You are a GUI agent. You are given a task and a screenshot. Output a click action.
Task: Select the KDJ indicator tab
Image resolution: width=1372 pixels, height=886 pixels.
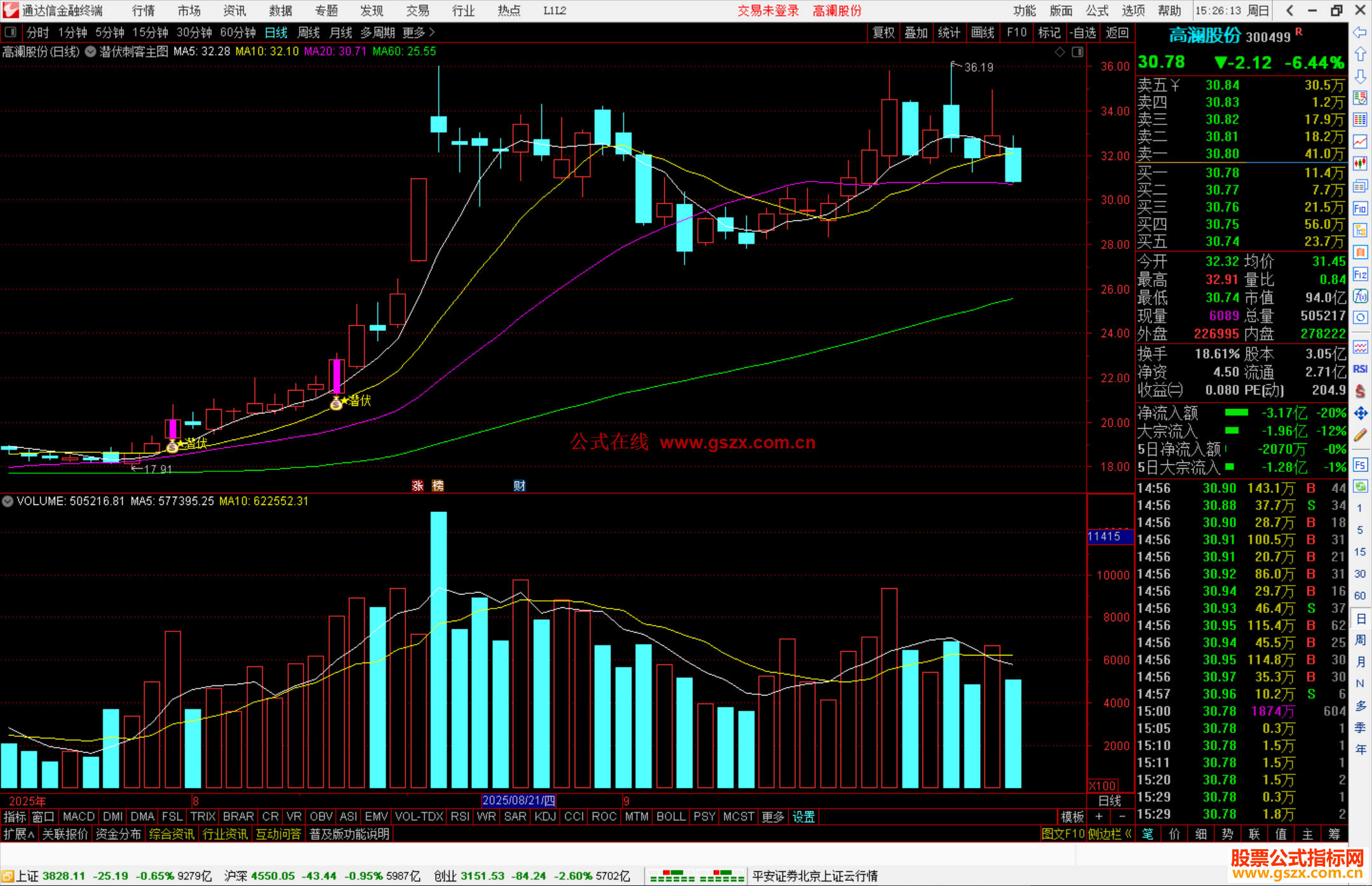pos(545,817)
